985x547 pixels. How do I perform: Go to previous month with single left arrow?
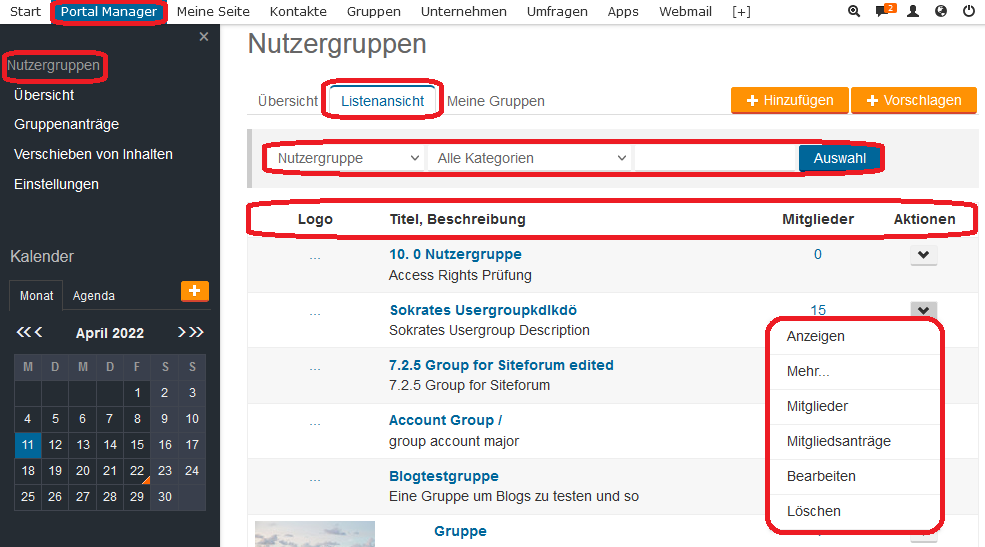pos(38,332)
